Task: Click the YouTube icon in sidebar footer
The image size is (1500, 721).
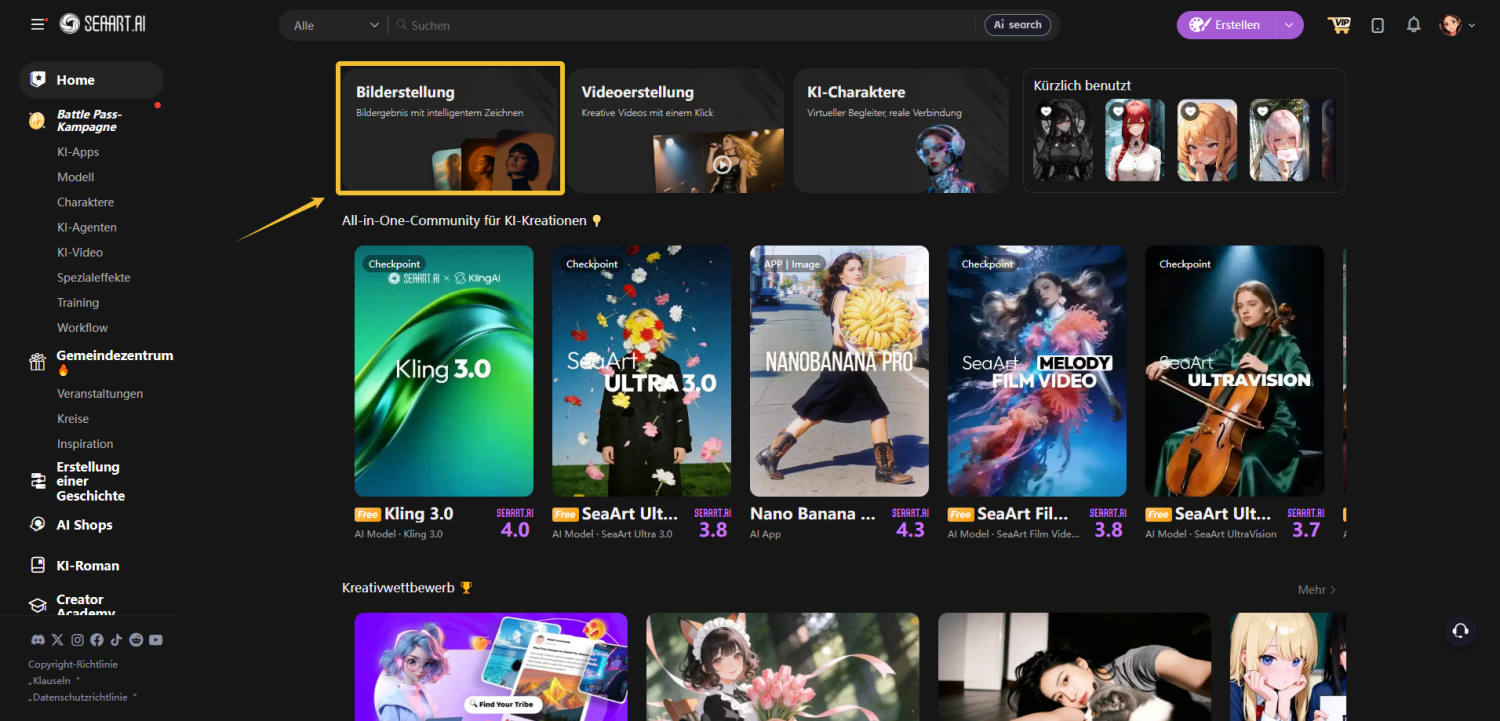Action: pos(156,640)
